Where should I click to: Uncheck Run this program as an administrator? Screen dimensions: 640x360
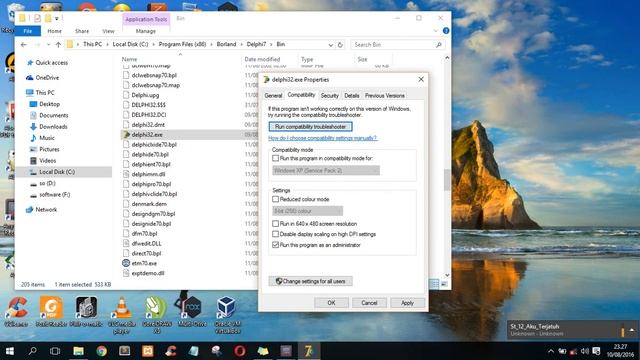tap(276, 245)
